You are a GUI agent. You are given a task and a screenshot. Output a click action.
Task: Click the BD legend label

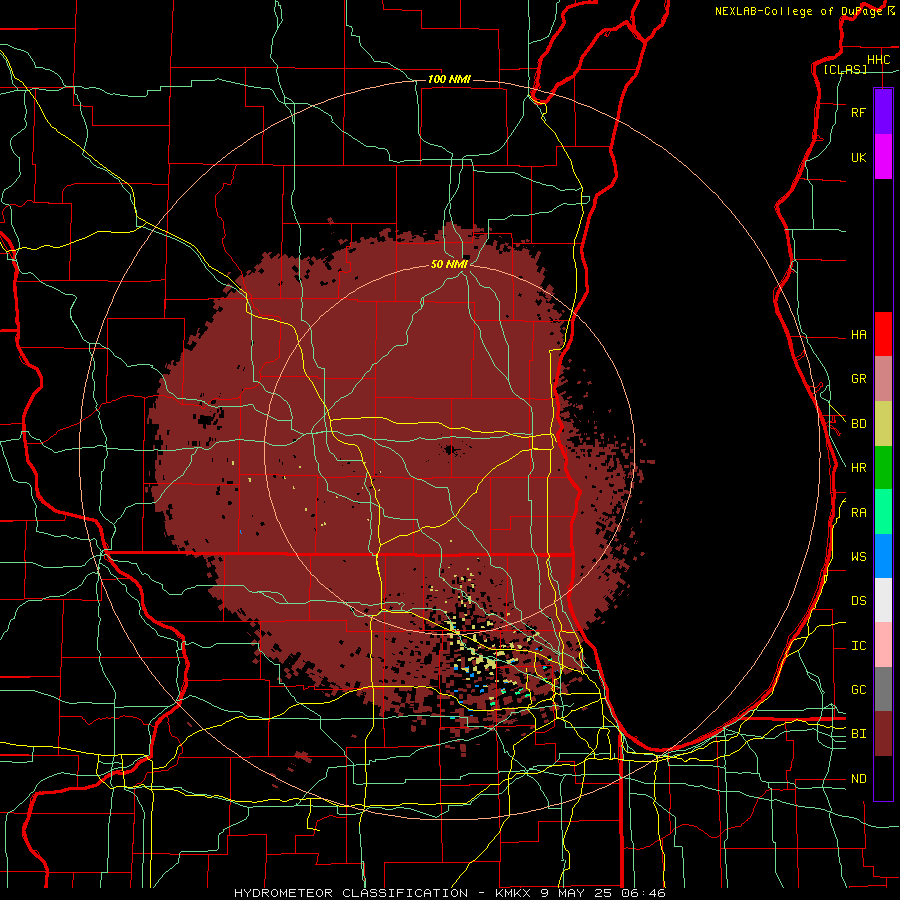click(858, 424)
